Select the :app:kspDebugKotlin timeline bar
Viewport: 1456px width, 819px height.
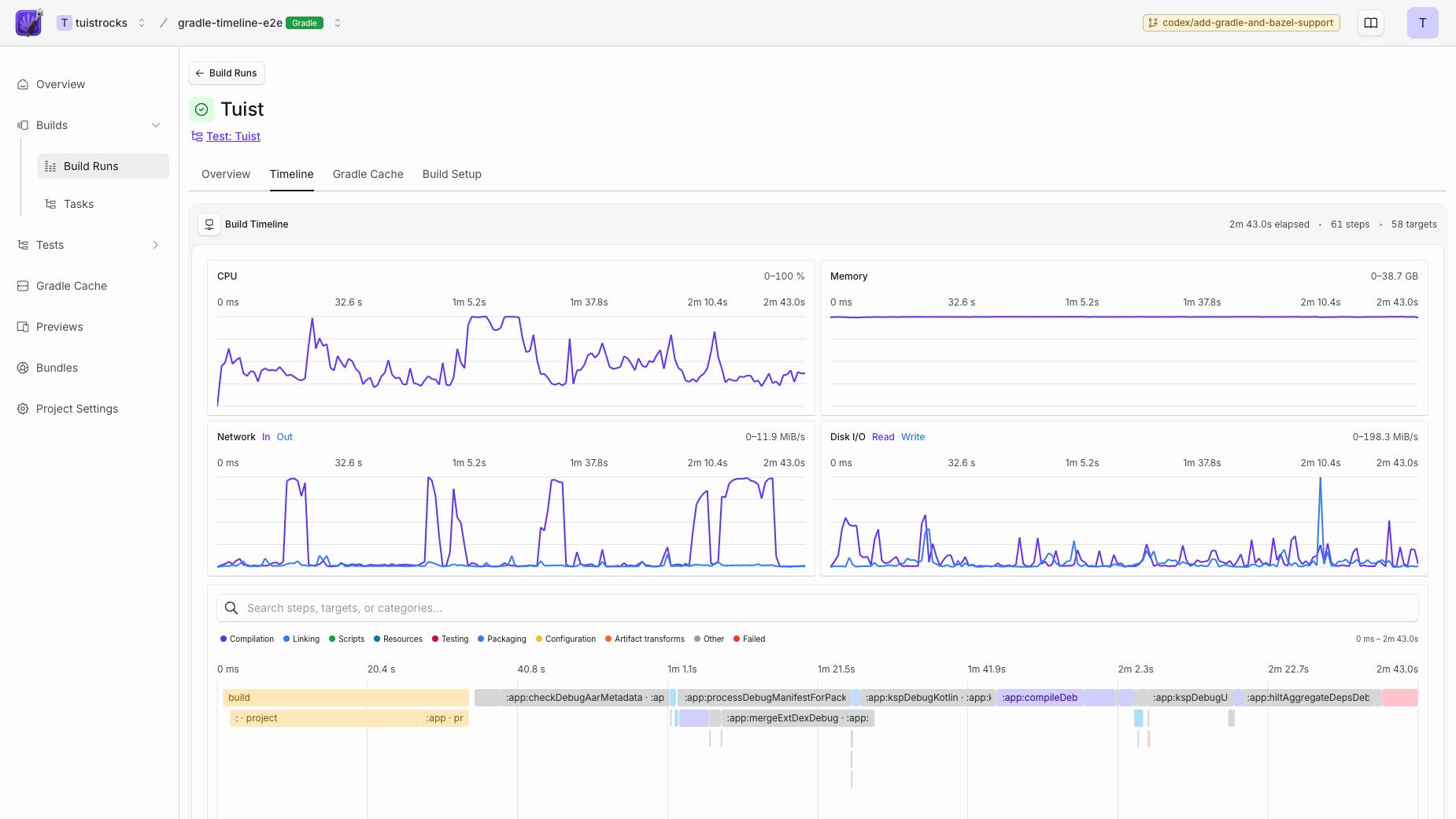tap(927, 698)
